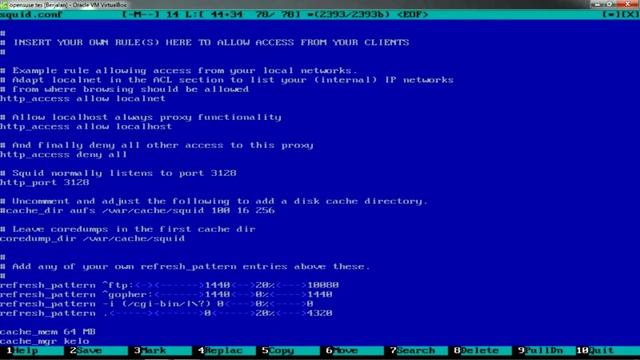The image size is (640, 360).
Task: Click the 'Example rule allowing access' comment line
Action: pos(179,70)
